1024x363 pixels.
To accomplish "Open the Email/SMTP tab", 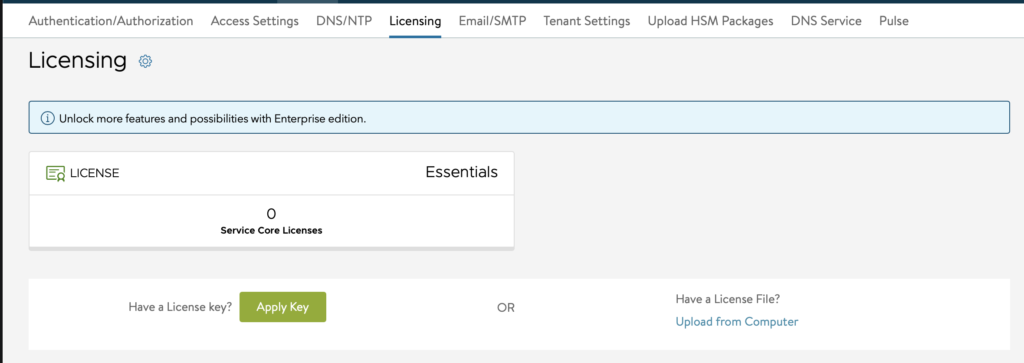I will pos(492,21).
